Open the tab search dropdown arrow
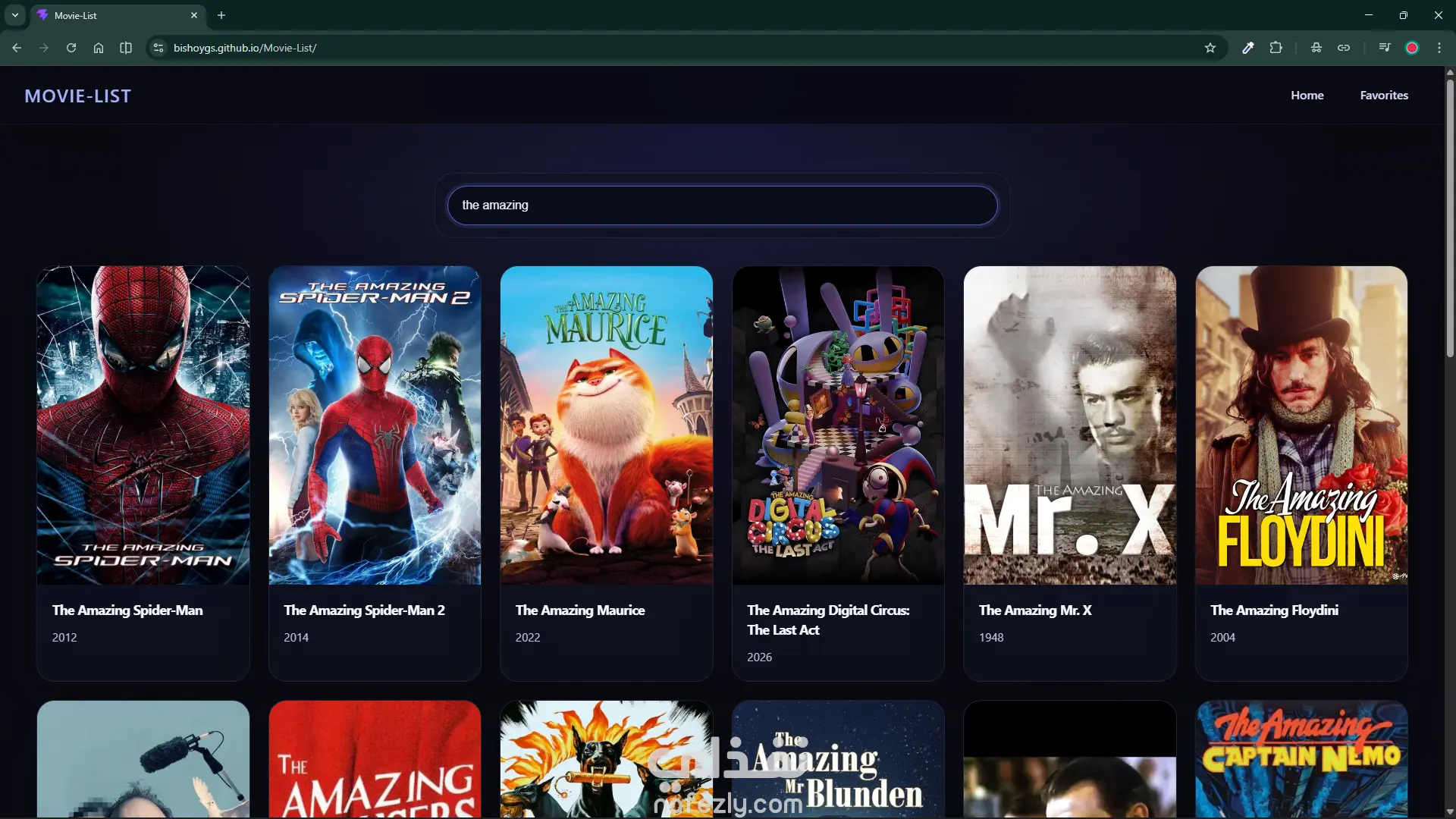Viewport: 1456px width, 819px height. [15, 15]
